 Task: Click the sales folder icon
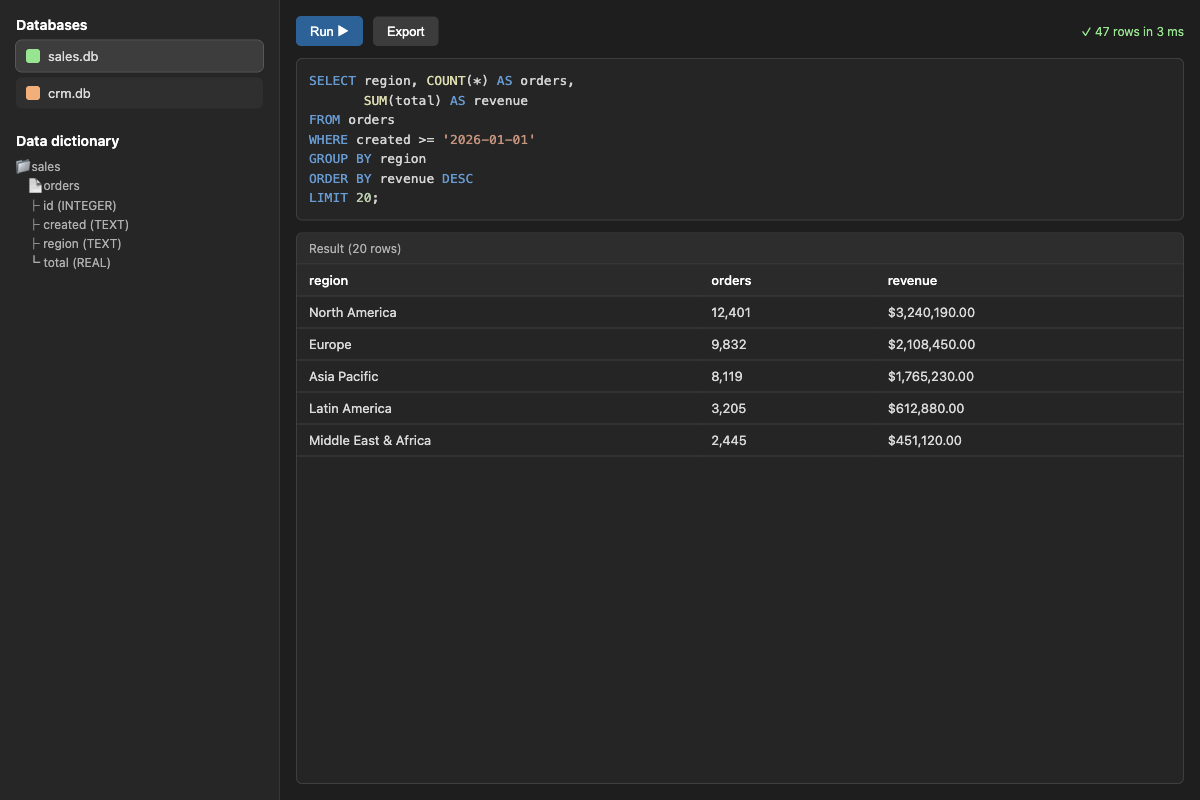coord(23,167)
